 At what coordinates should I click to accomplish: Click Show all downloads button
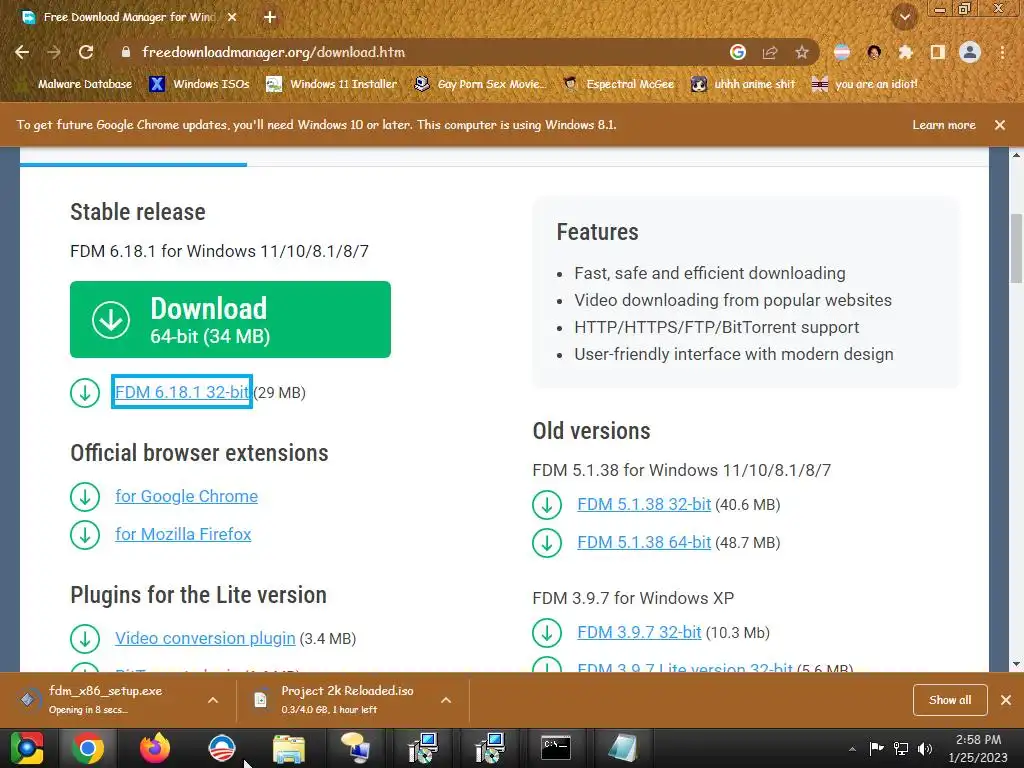[950, 700]
